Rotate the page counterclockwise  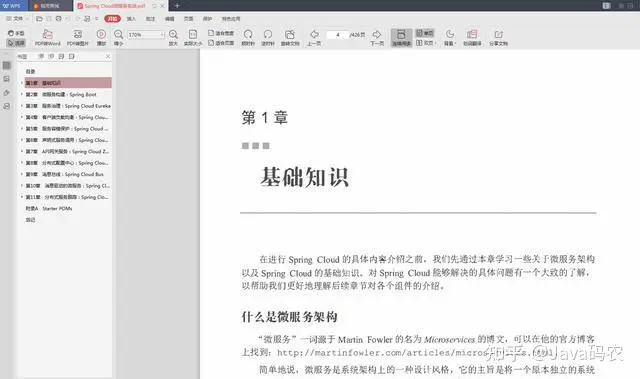[268, 38]
